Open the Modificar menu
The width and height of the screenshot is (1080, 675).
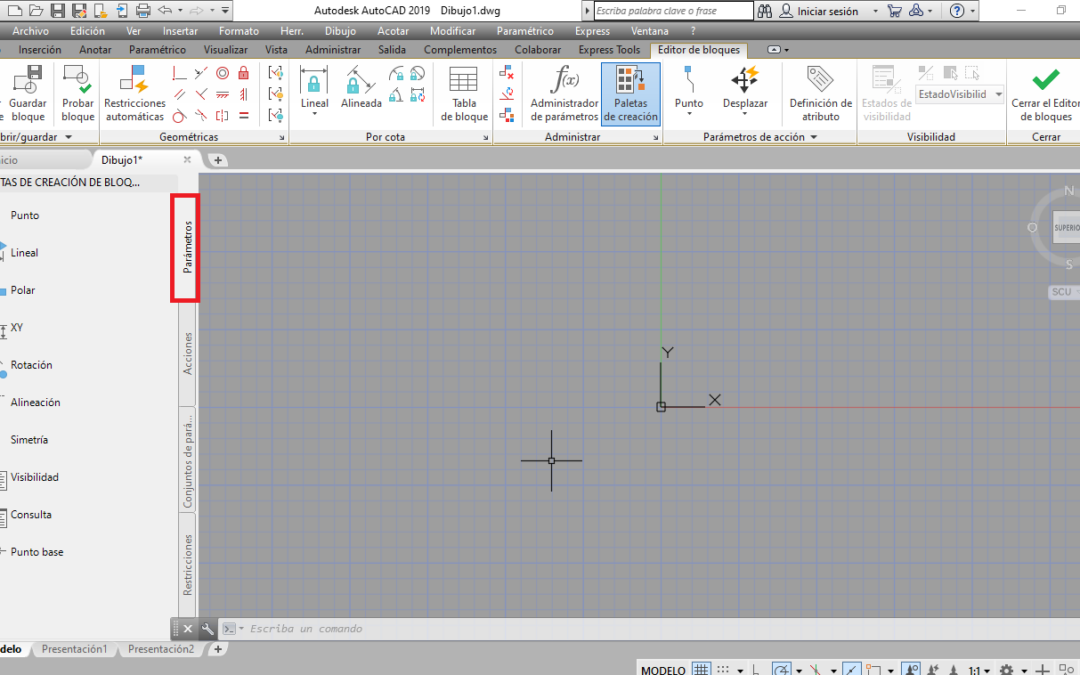click(x=453, y=31)
